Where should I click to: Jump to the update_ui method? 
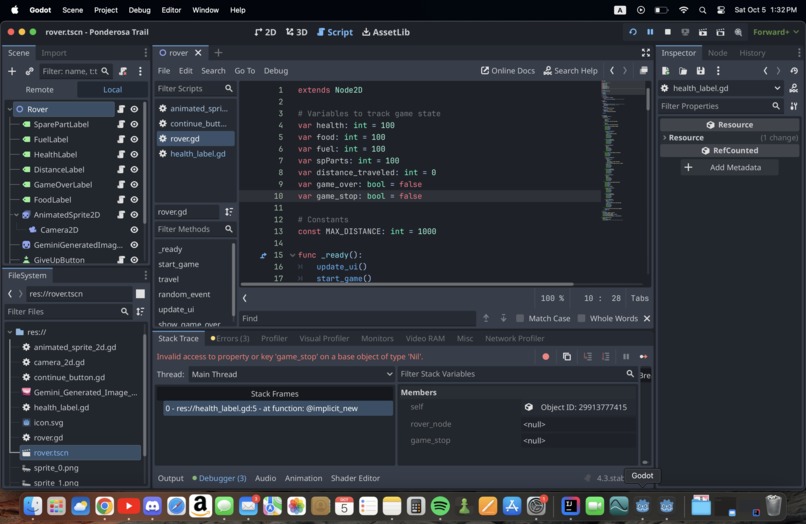(x=176, y=309)
